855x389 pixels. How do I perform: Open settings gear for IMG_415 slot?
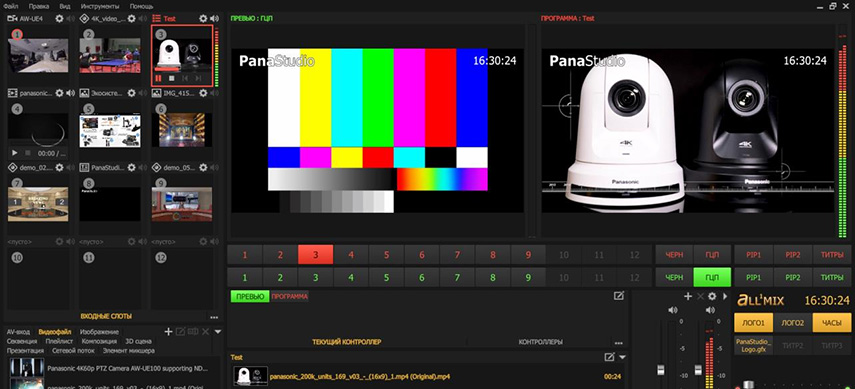pos(203,93)
